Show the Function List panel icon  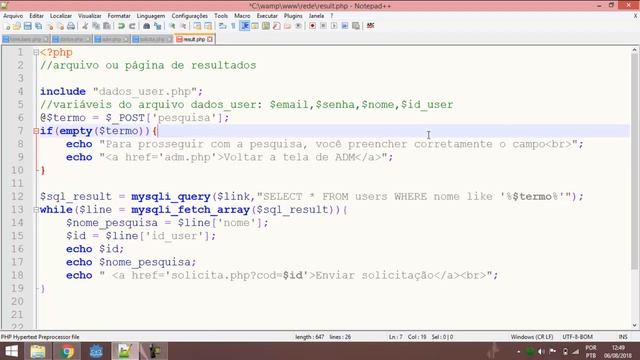[277, 26]
